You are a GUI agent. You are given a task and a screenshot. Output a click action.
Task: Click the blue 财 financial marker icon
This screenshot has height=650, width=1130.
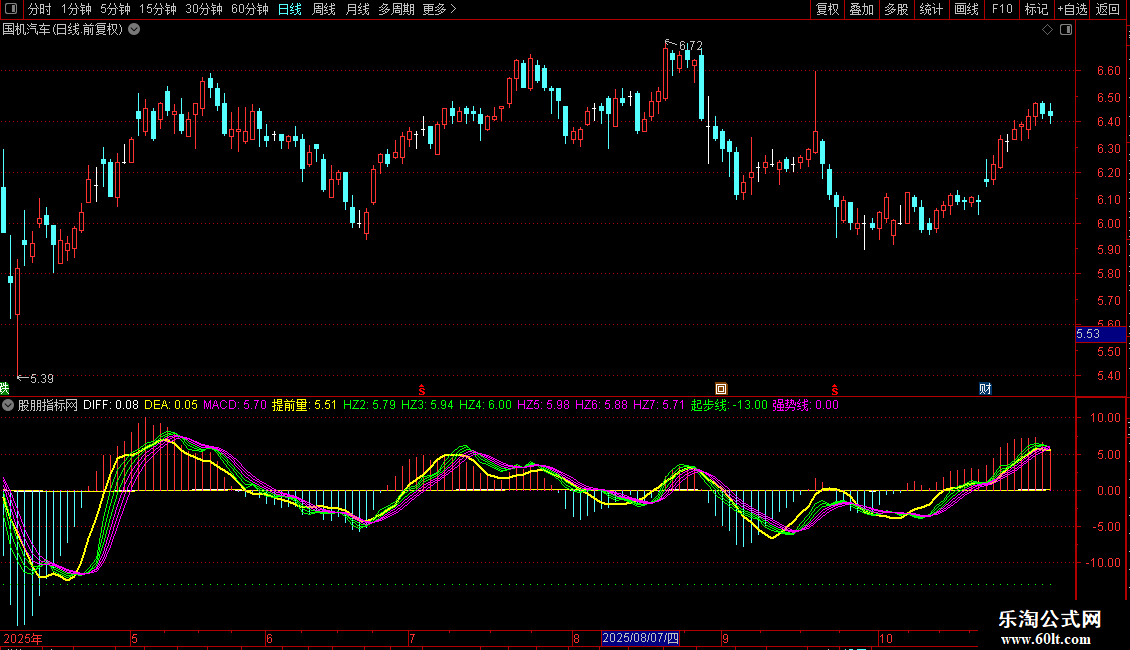pyautogui.click(x=985, y=388)
